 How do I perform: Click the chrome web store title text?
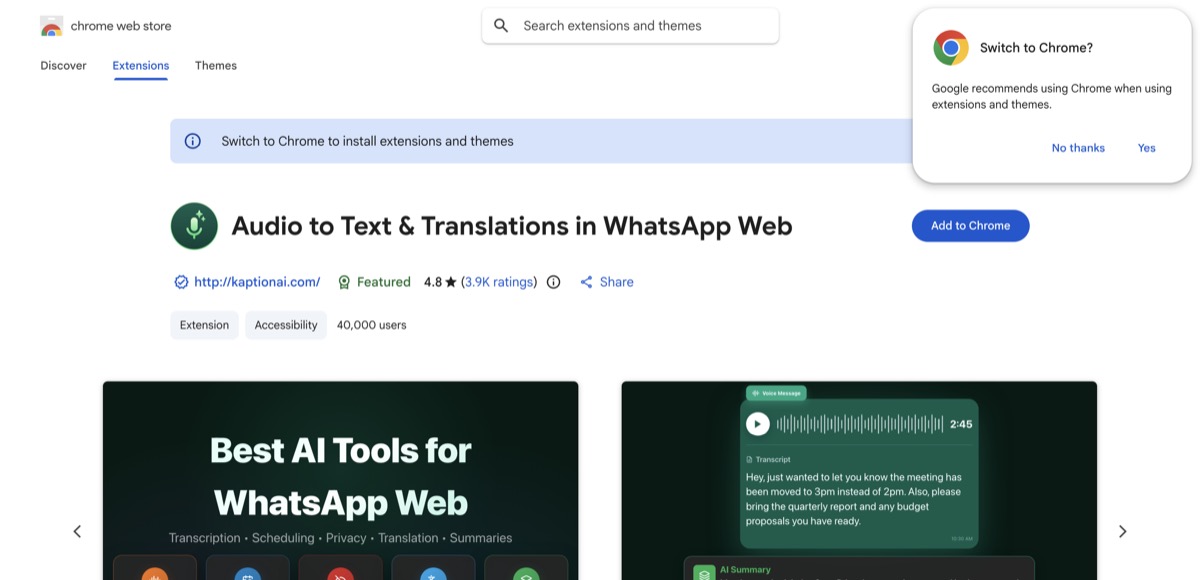point(121,26)
